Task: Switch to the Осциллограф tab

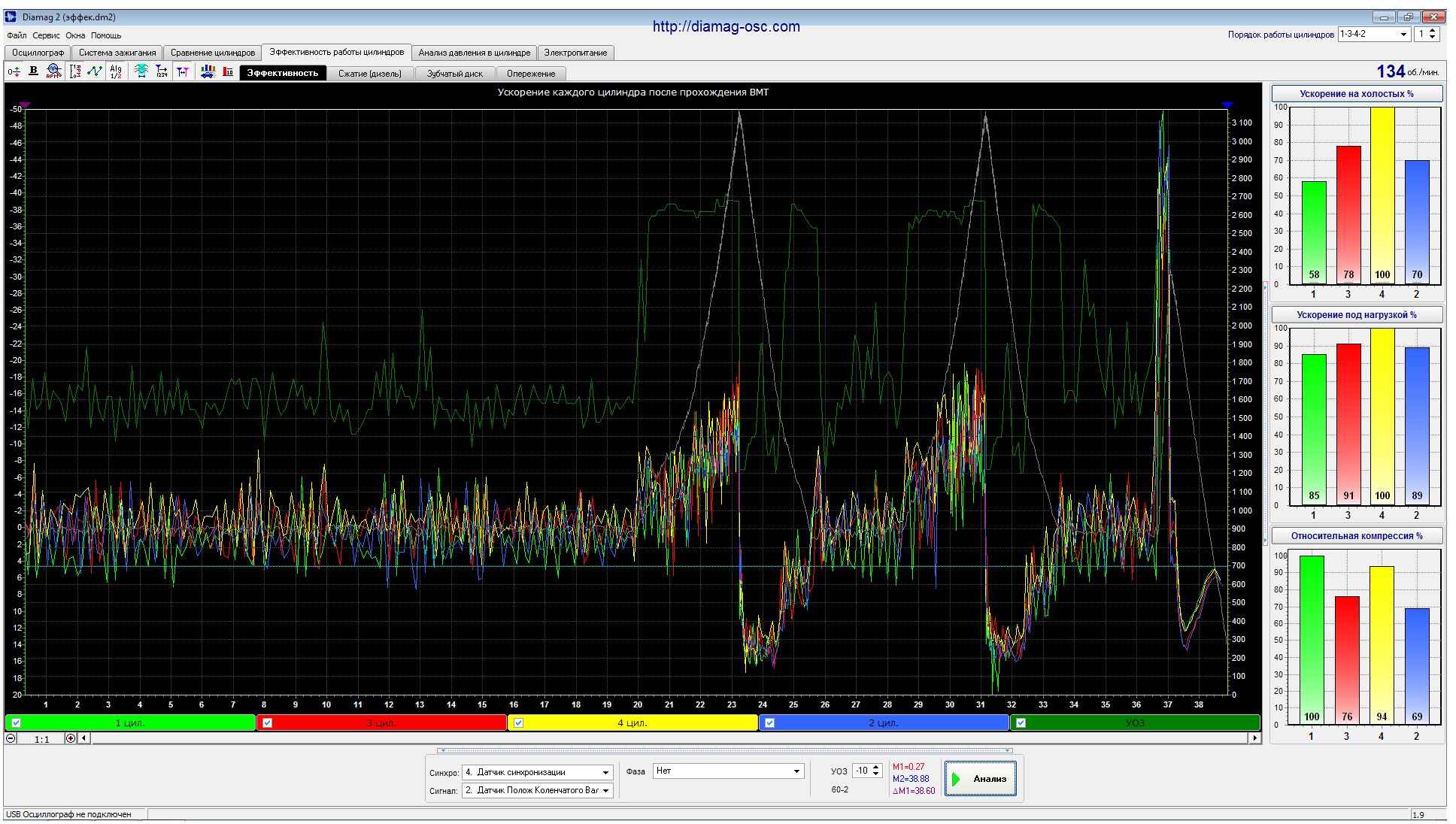Action: 38,53
